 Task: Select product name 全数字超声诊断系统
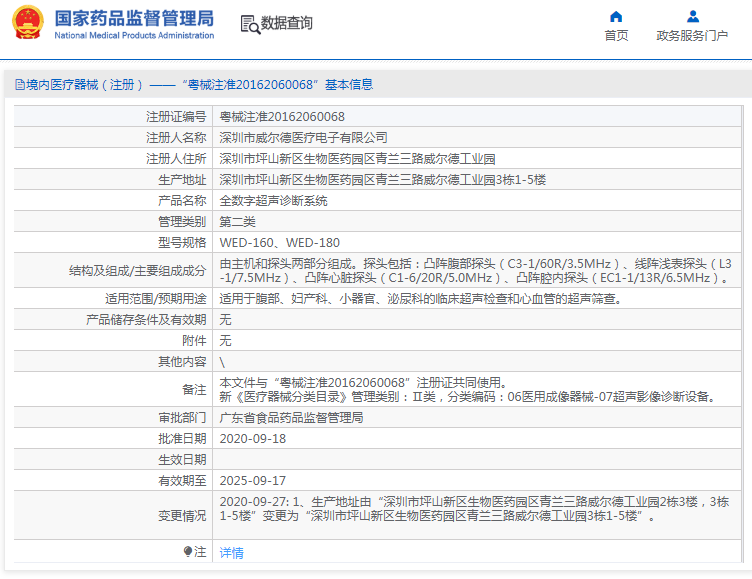click(x=273, y=201)
